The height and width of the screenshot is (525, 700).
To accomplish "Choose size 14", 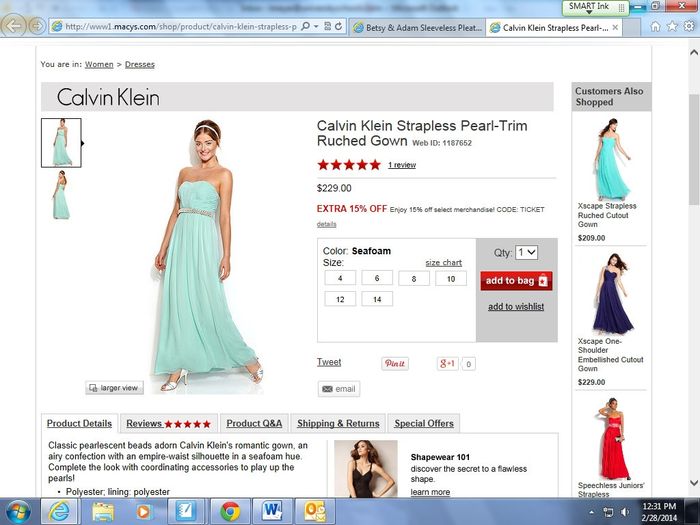I will click(377, 299).
